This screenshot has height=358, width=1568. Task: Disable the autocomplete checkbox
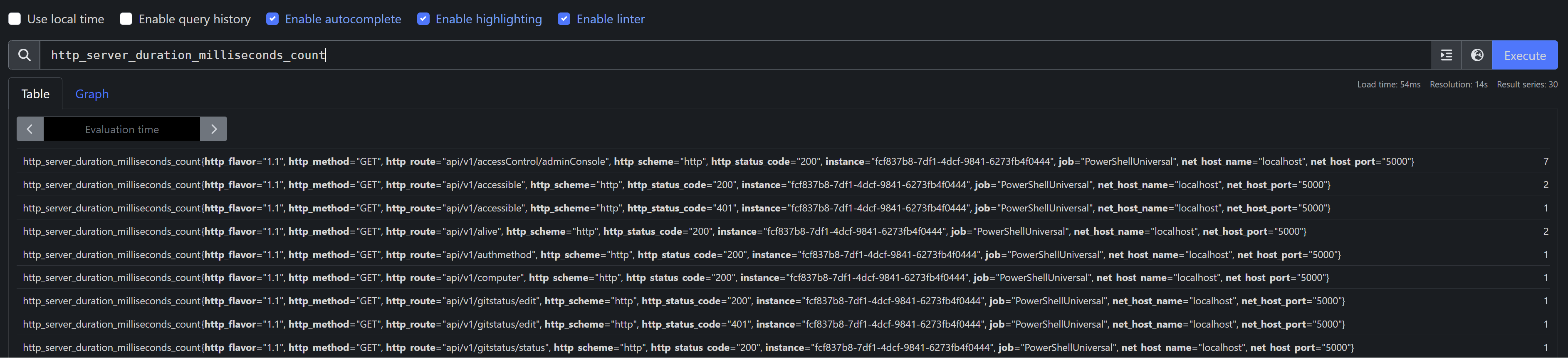(x=273, y=19)
